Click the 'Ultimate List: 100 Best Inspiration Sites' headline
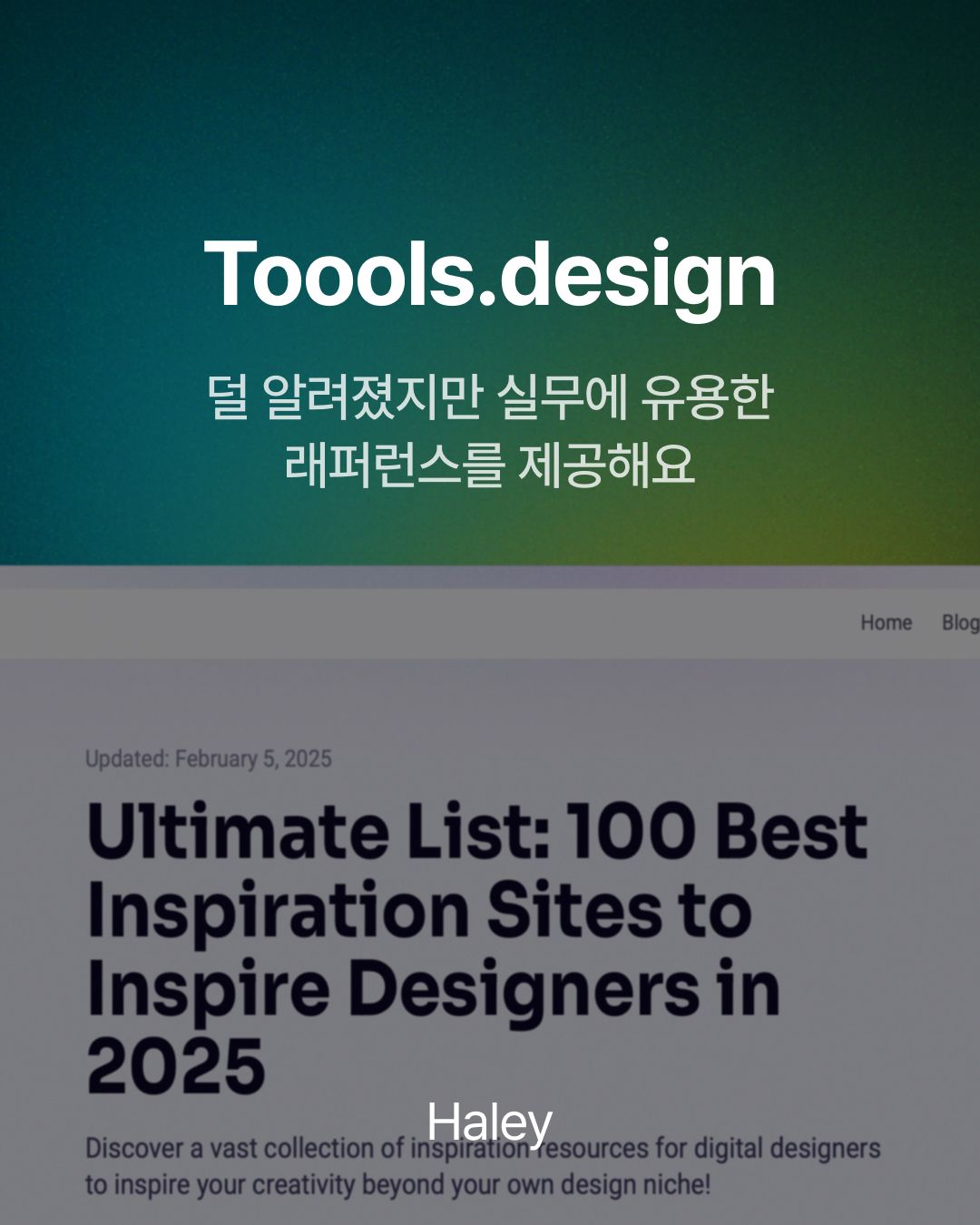The width and height of the screenshot is (980, 1225). point(477,947)
